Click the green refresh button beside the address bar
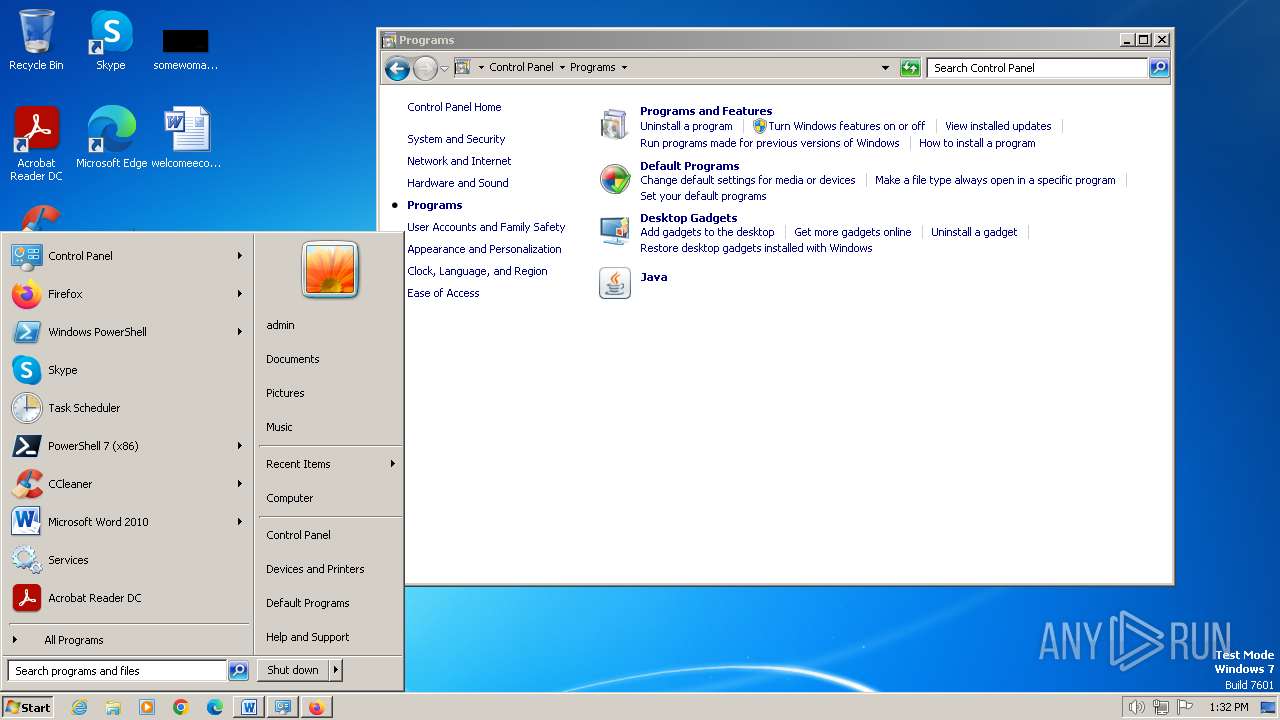The height and width of the screenshot is (720, 1280). click(x=909, y=68)
